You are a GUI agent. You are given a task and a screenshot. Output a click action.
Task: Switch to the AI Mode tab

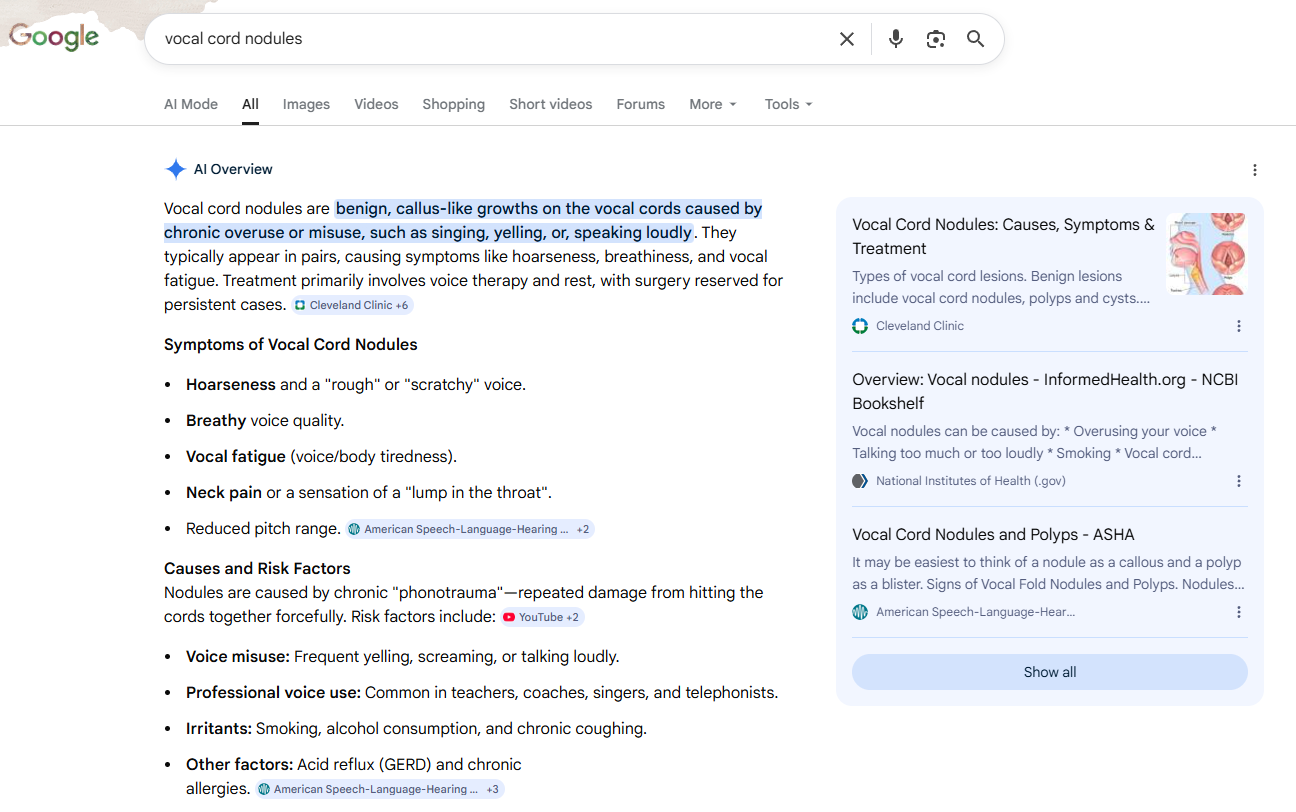coord(191,104)
